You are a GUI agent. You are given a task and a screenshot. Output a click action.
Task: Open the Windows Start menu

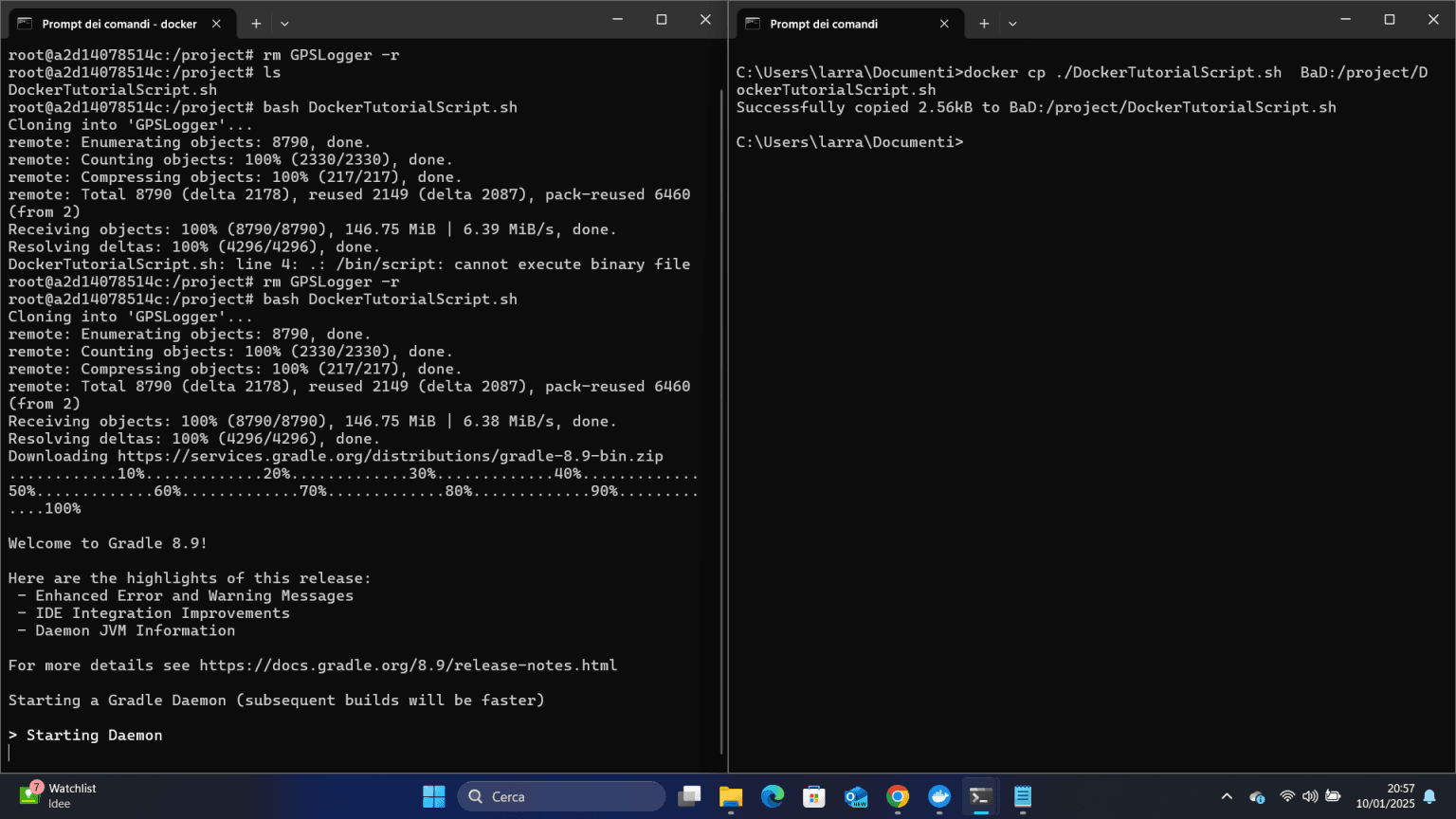433,796
